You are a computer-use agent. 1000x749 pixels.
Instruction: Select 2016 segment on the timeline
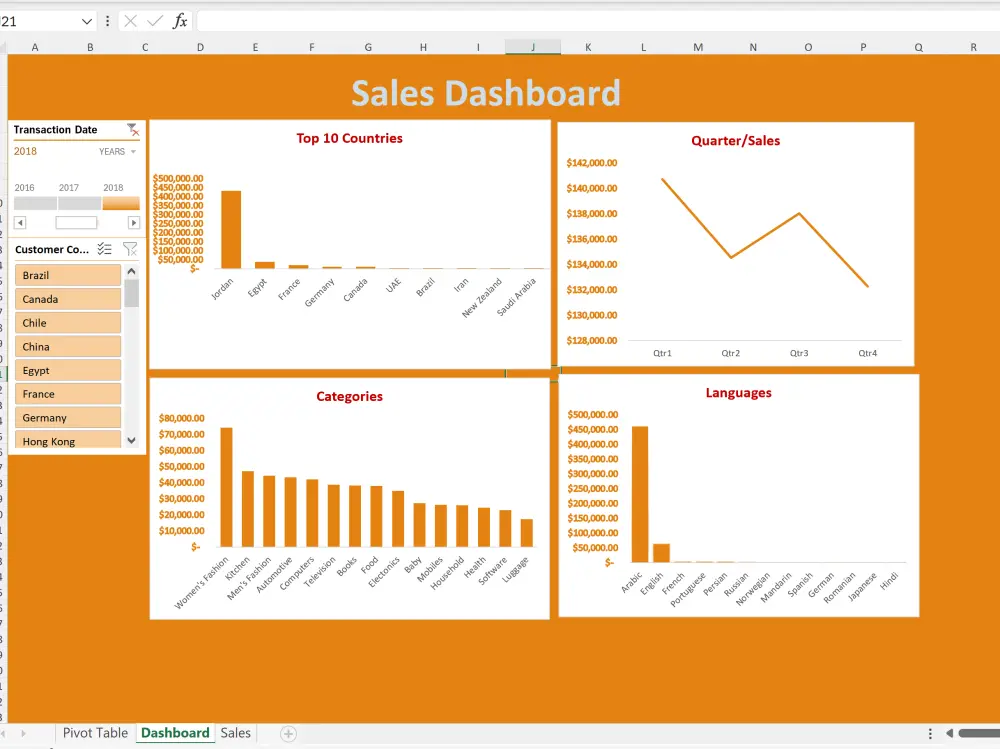35,204
